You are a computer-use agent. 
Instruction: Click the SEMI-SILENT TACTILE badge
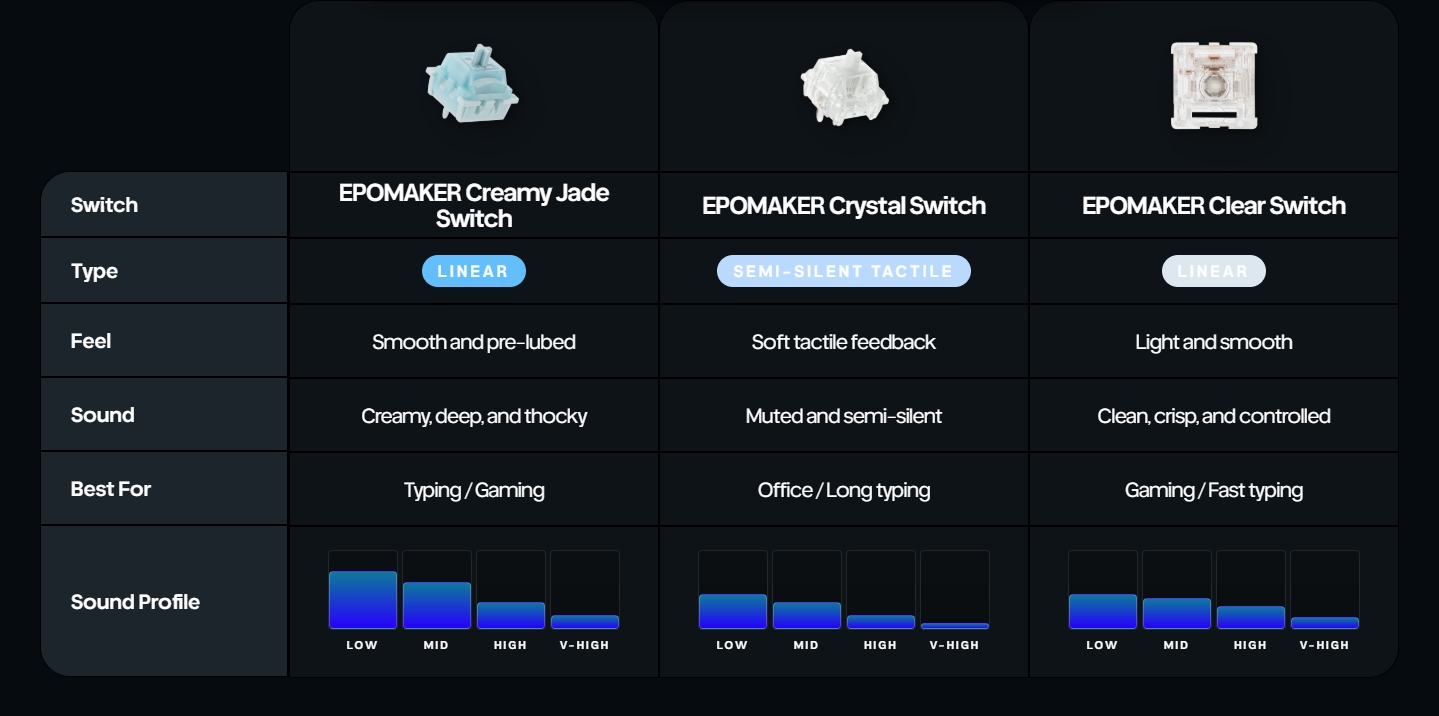[844, 271]
